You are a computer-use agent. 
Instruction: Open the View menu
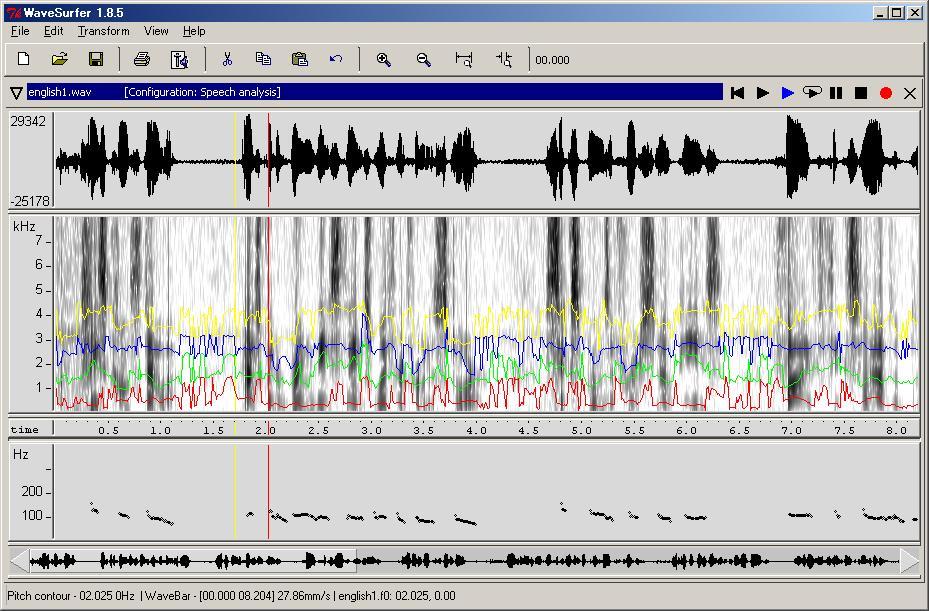(x=156, y=31)
